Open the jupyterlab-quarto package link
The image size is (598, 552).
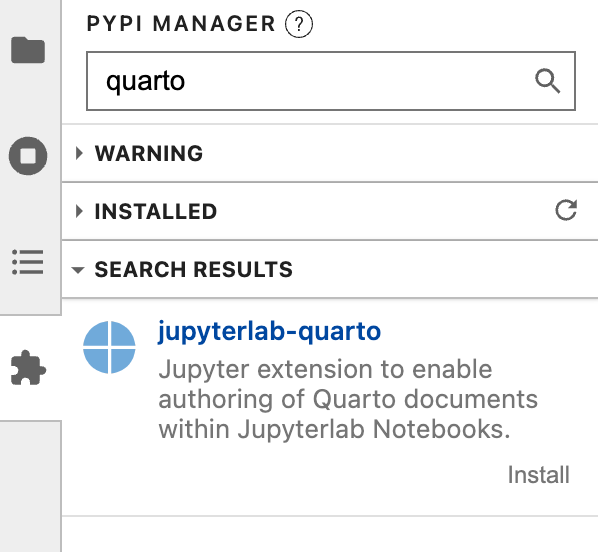coord(269,332)
